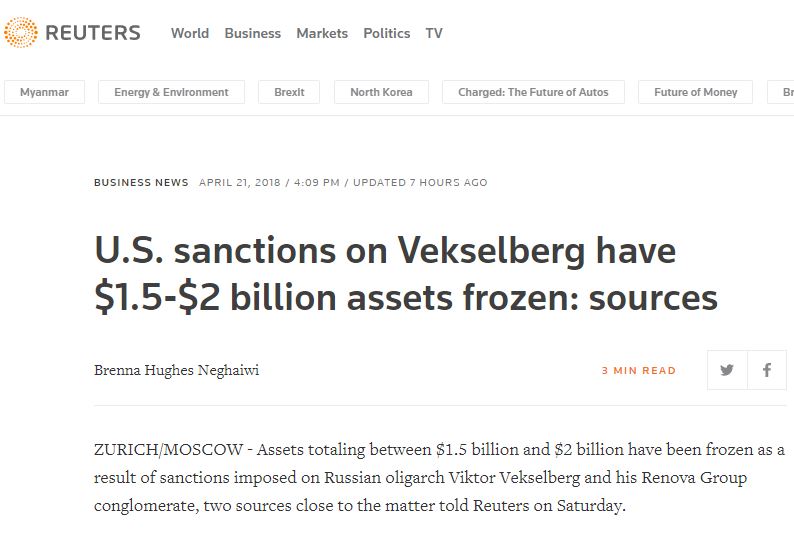794x536 pixels.
Task: Open Charged: The Future of Autos
Action: click(x=533, y=92)
